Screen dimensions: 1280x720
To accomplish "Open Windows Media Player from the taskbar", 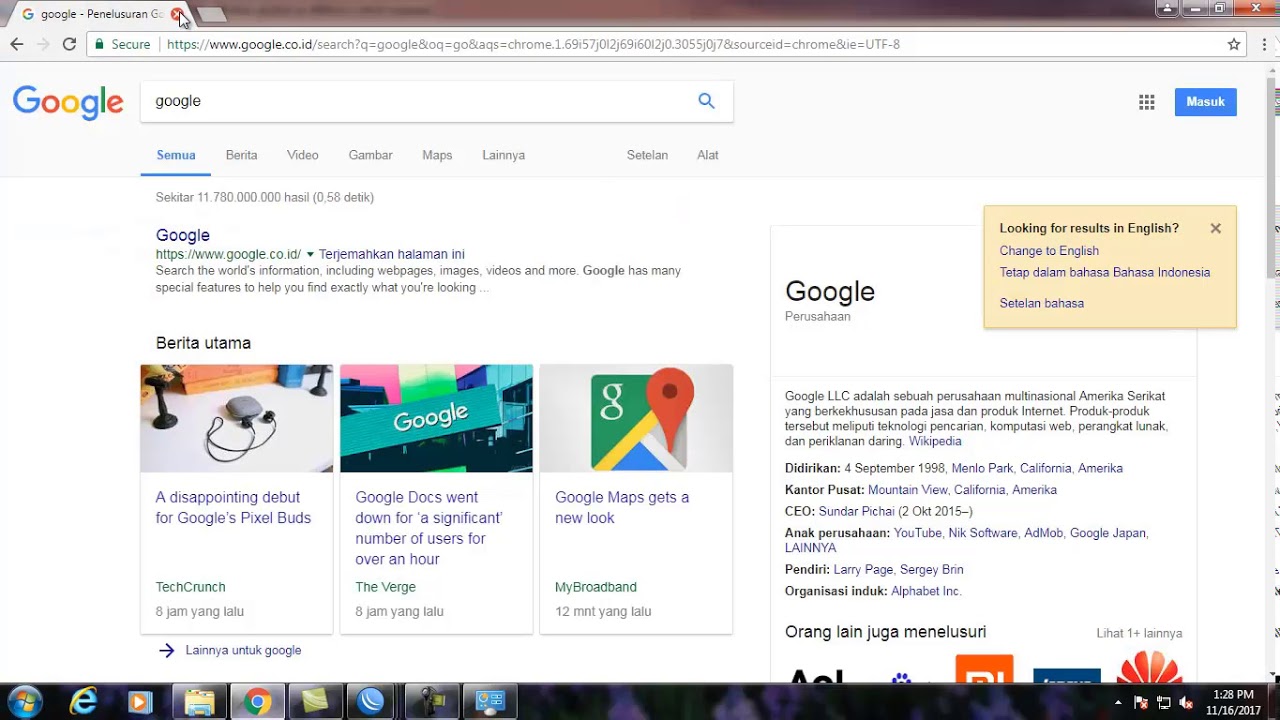I will (x=140, y=702).
